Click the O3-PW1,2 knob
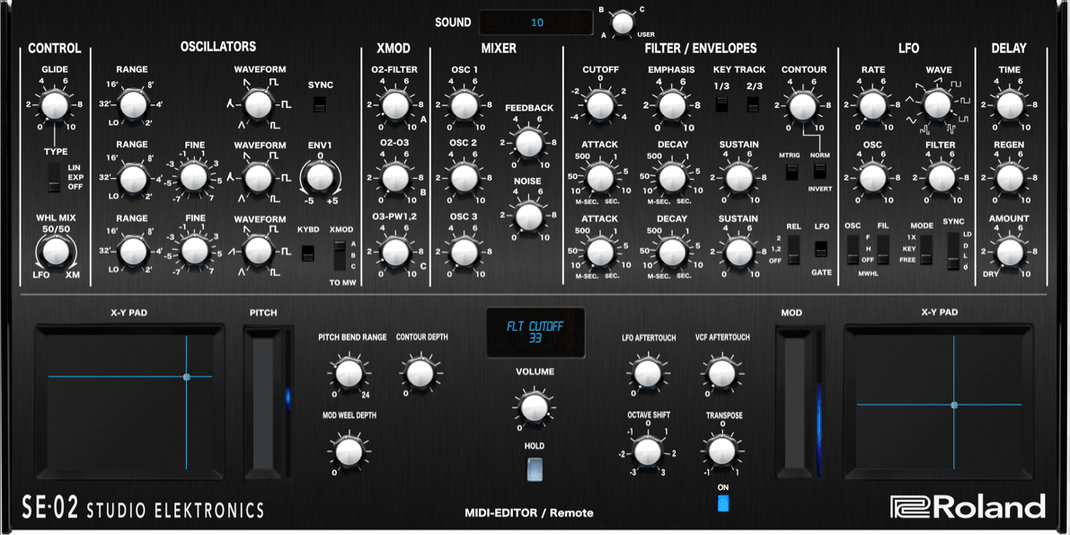Screen dimensions: 1070x535 394,252
